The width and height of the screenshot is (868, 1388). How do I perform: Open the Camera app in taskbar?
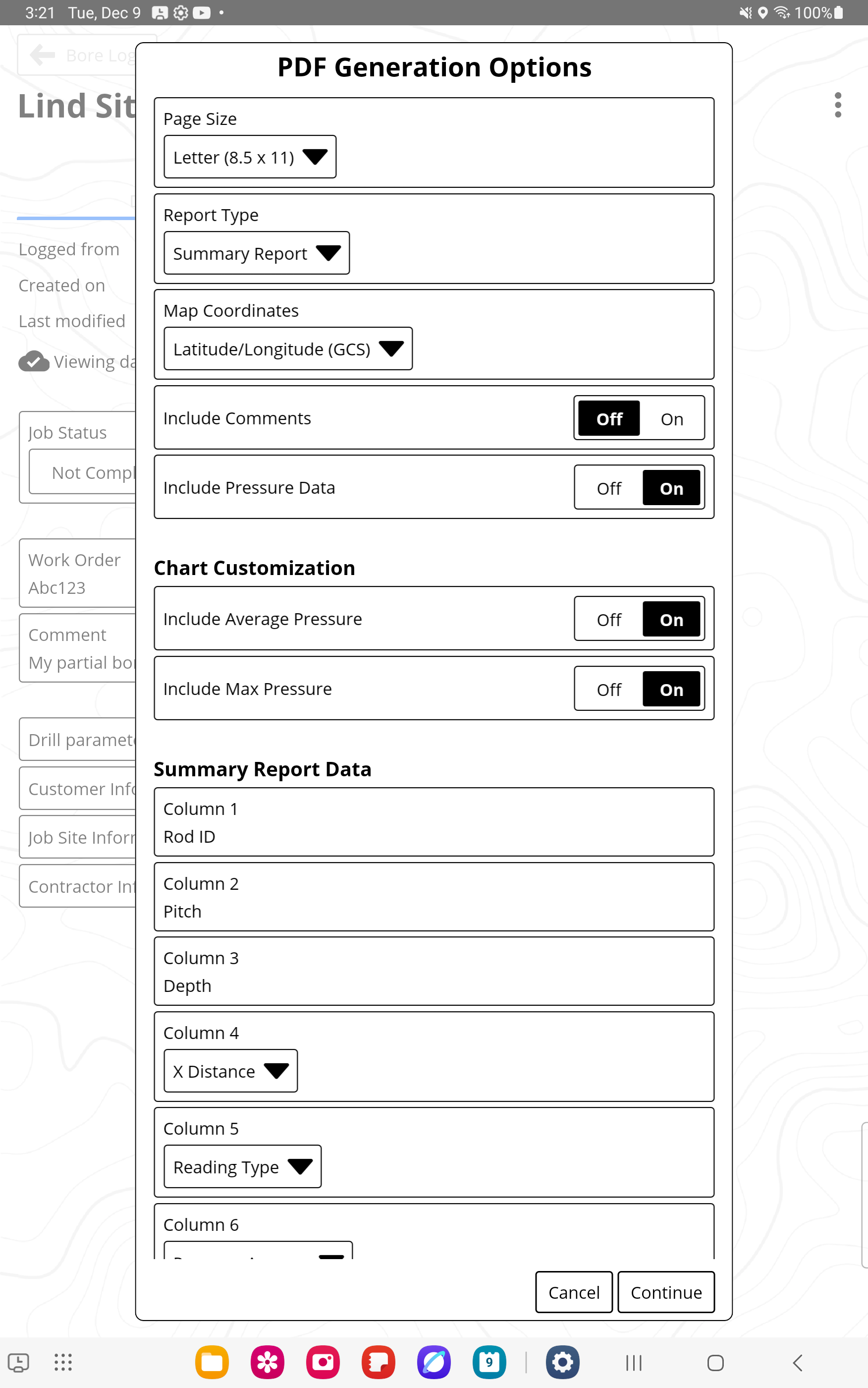click(x=323, y=1362)
